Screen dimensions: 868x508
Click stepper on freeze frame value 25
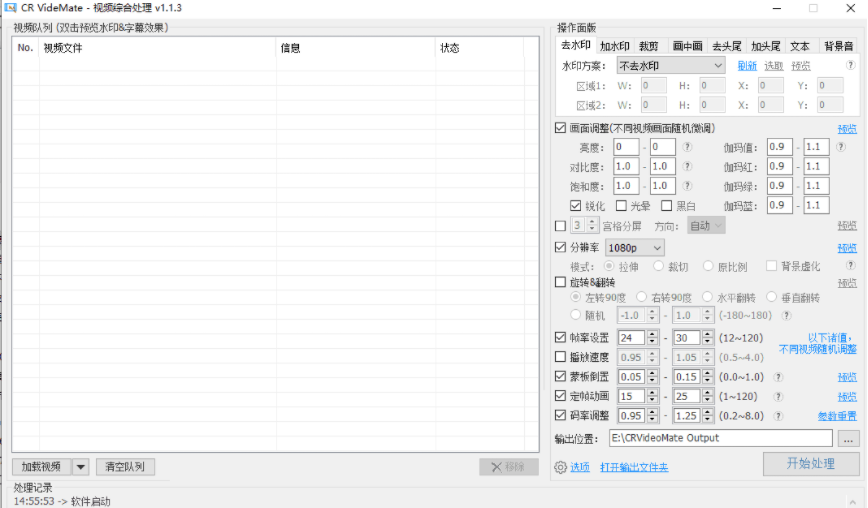tap(707, 396)
